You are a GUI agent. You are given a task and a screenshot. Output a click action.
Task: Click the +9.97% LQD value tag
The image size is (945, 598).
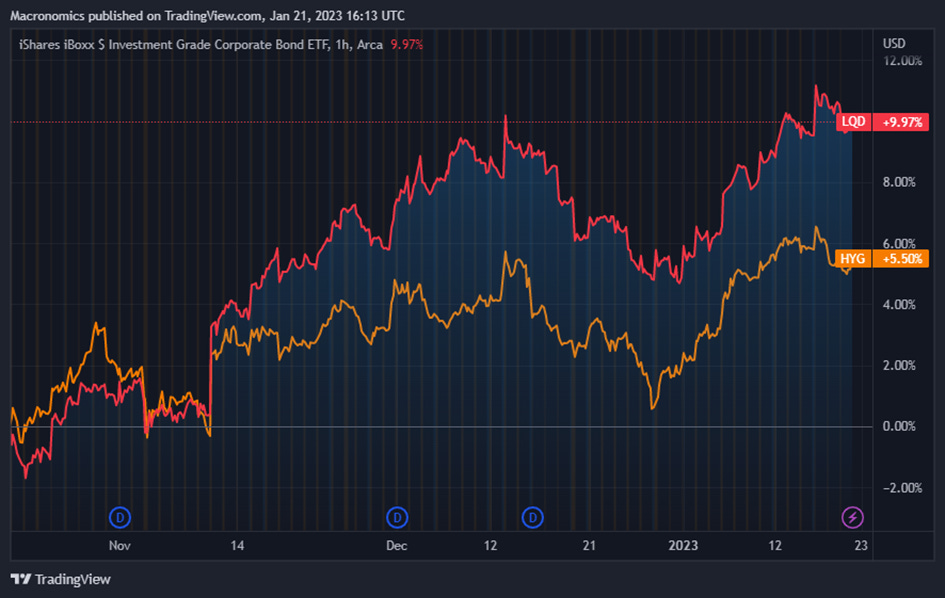click(x=902, y=122)
